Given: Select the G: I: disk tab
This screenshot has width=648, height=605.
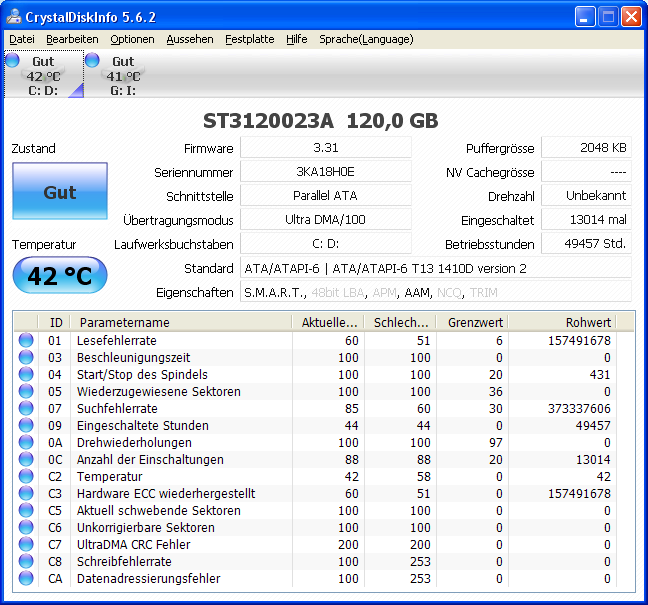Looking at the screenshot, I should pos(123,74).
